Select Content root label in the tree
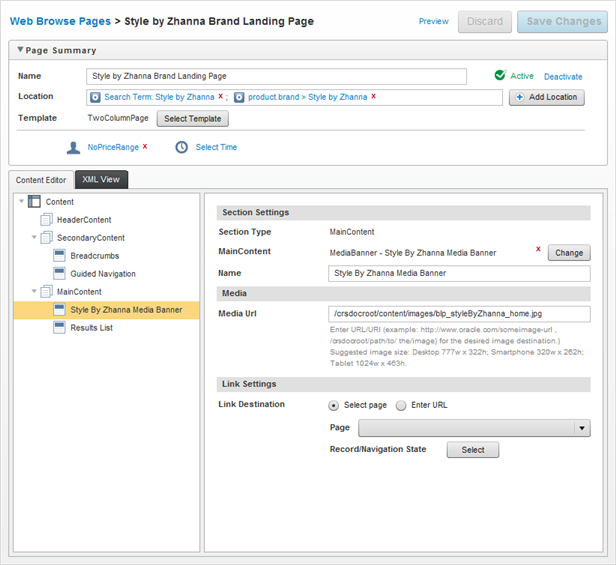 59,202
